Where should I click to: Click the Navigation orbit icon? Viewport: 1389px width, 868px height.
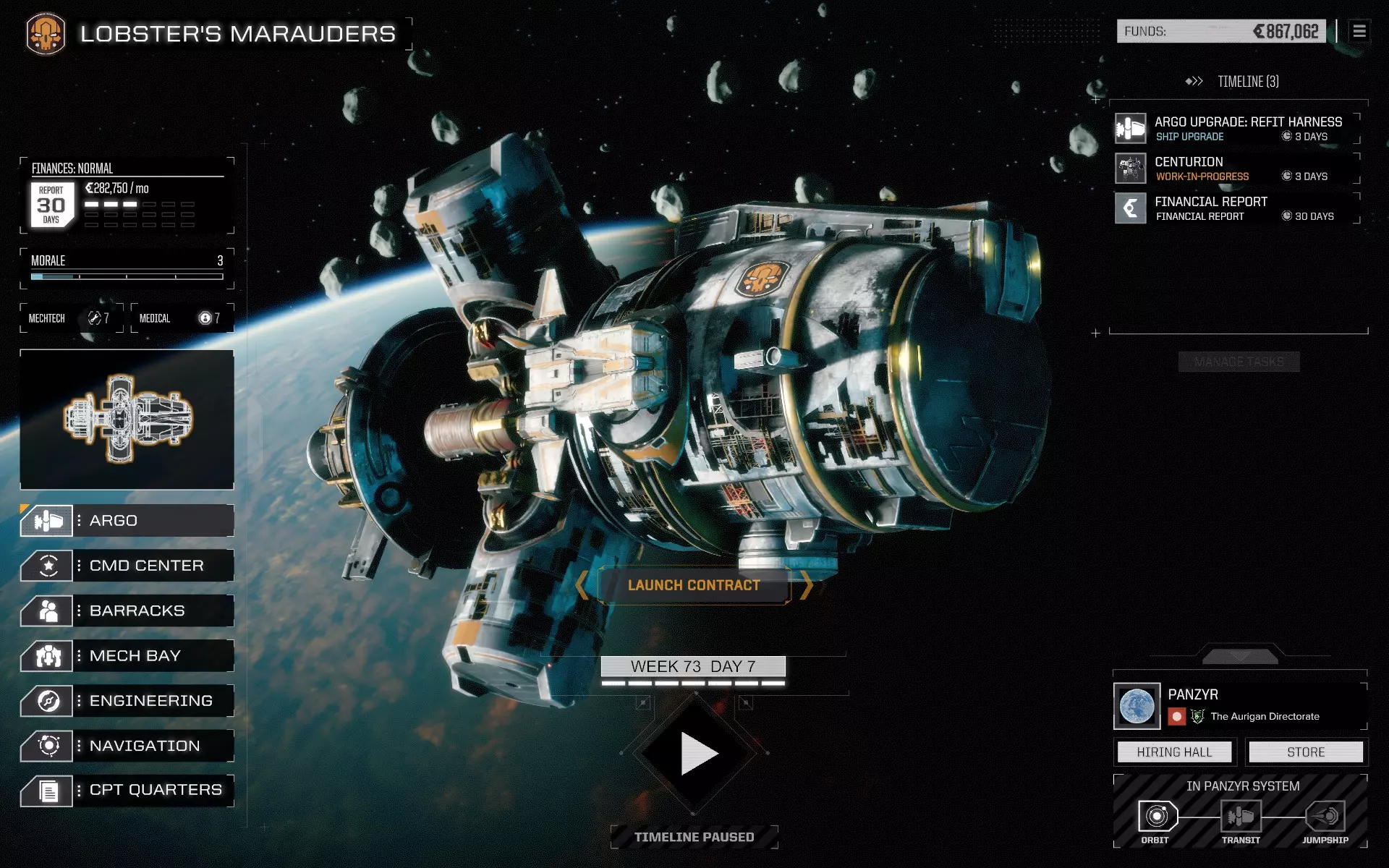pyautogui.click(x=47, y=746)
